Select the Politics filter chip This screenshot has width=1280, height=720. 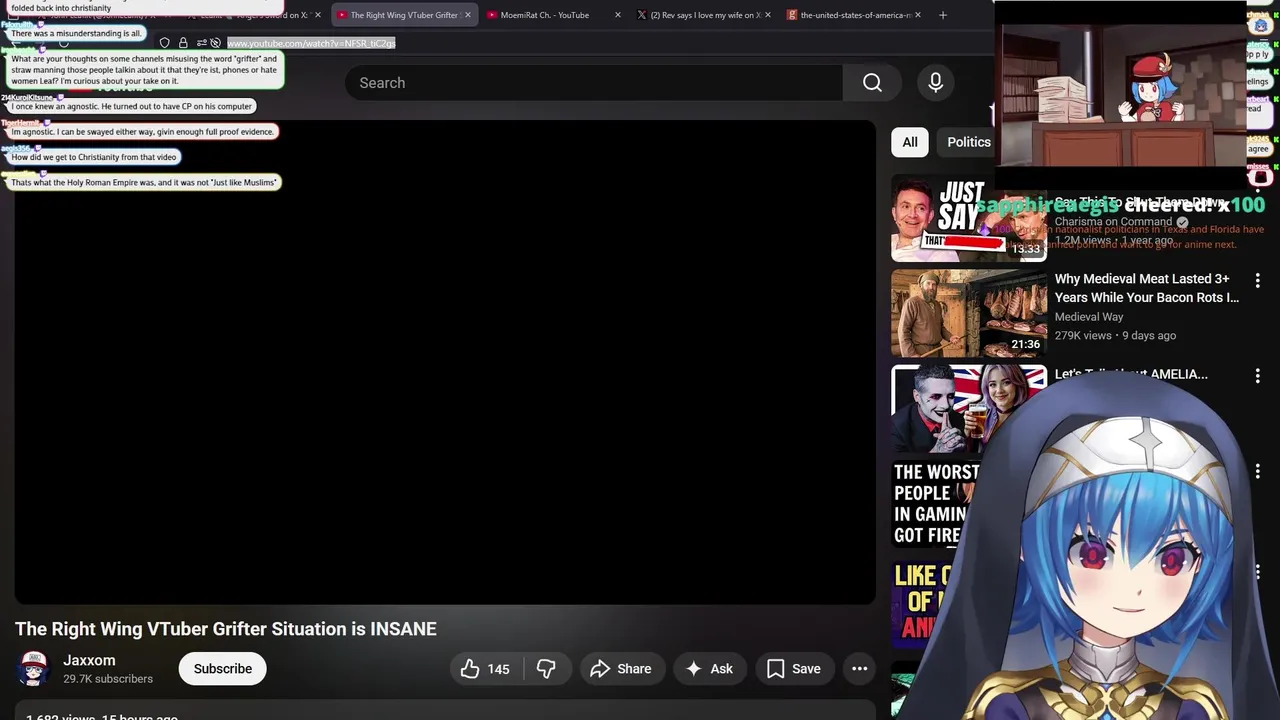point(969,142)
